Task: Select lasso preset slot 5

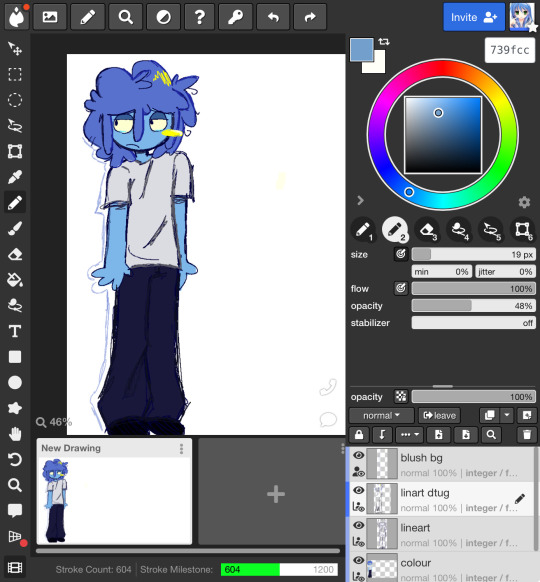Action: click(491, 230)
